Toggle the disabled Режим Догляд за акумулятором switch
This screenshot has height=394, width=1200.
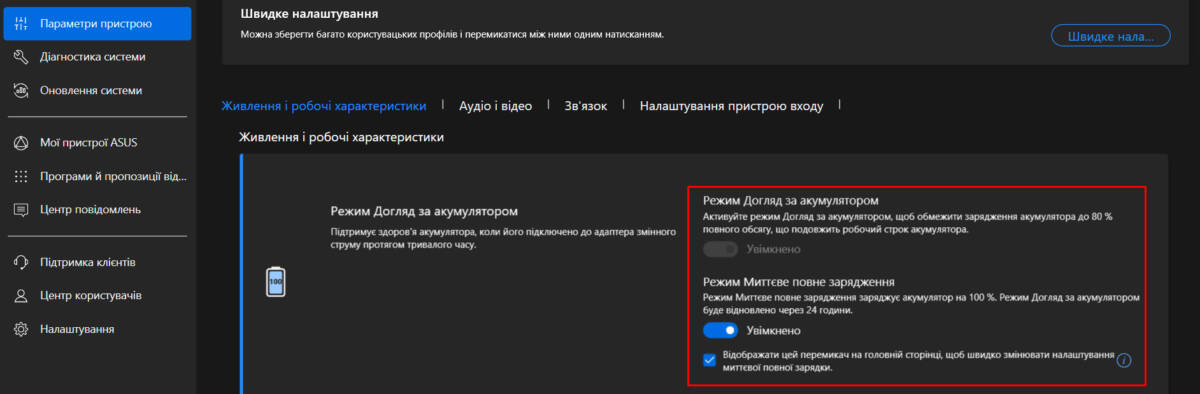coord(720,250)
